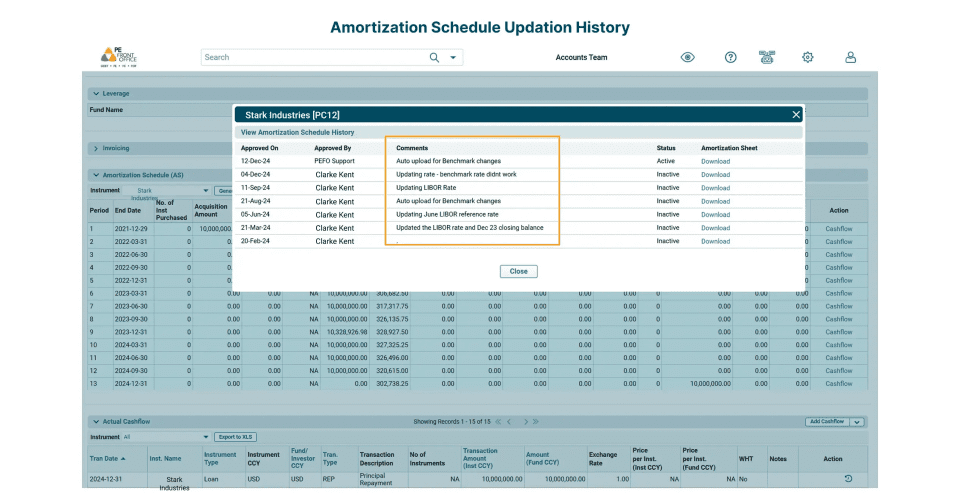Click into the Search input field
This screenshot has height=504, width=960.
(x=313, y=58)
